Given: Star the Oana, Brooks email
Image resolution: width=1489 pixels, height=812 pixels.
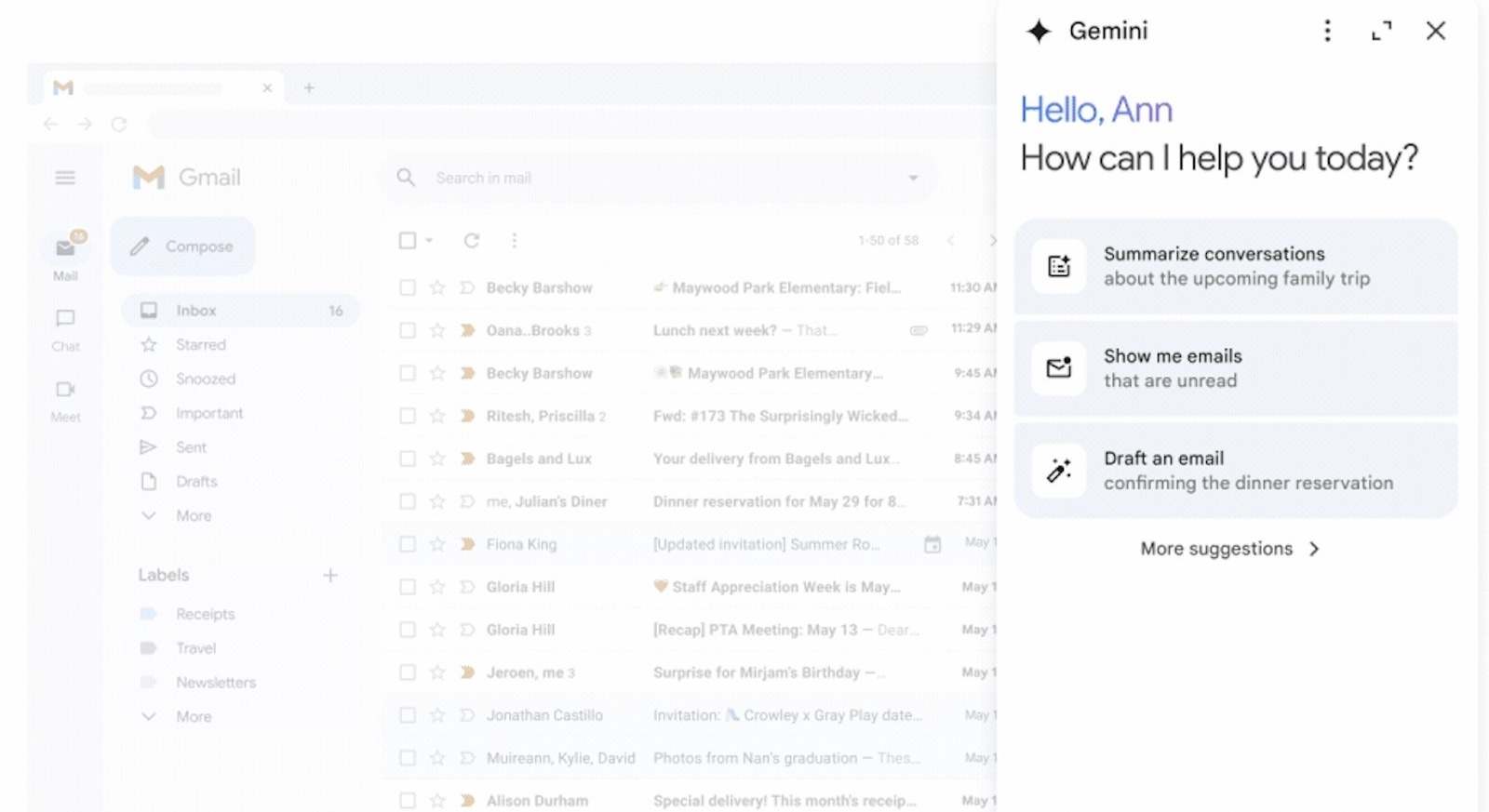Looking at the screenshot, I should tap(437, 330).
